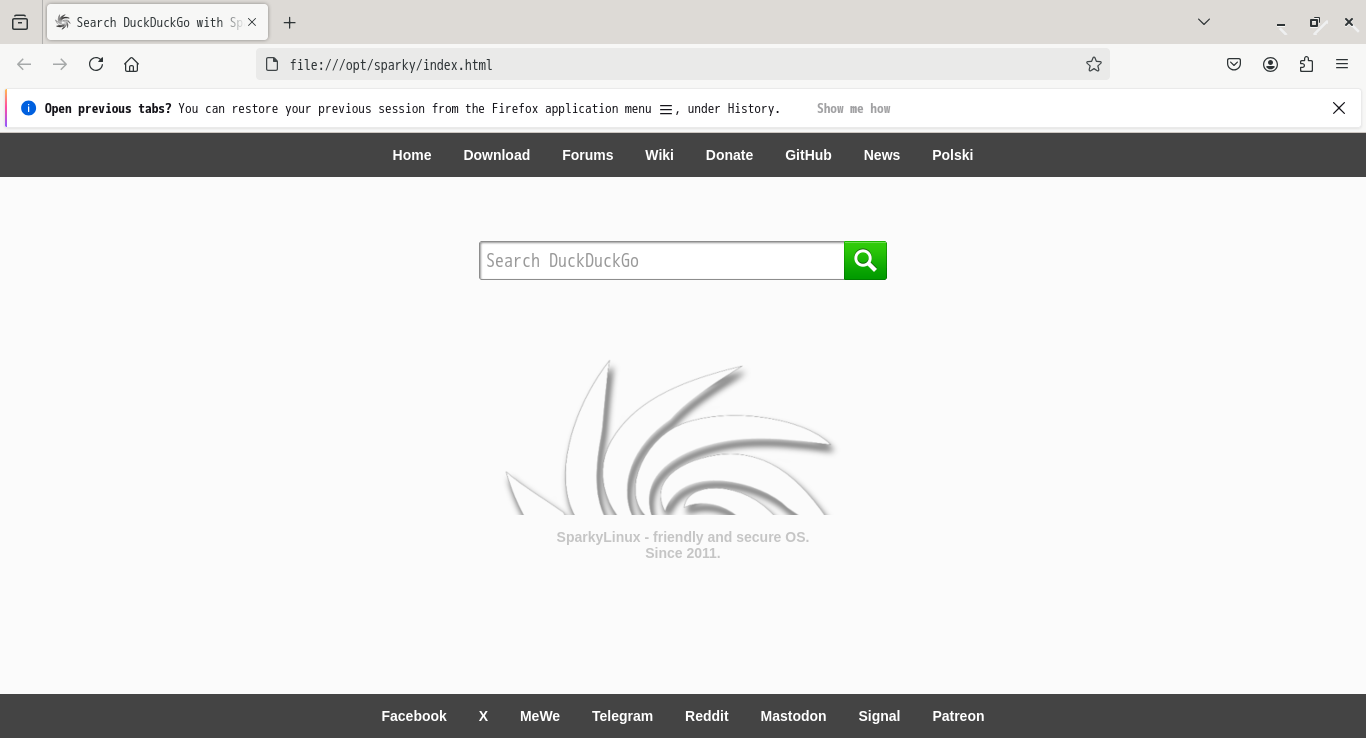
Task: Click the SparkyLinux swirl logo image
Action: [x=670, y=437]
